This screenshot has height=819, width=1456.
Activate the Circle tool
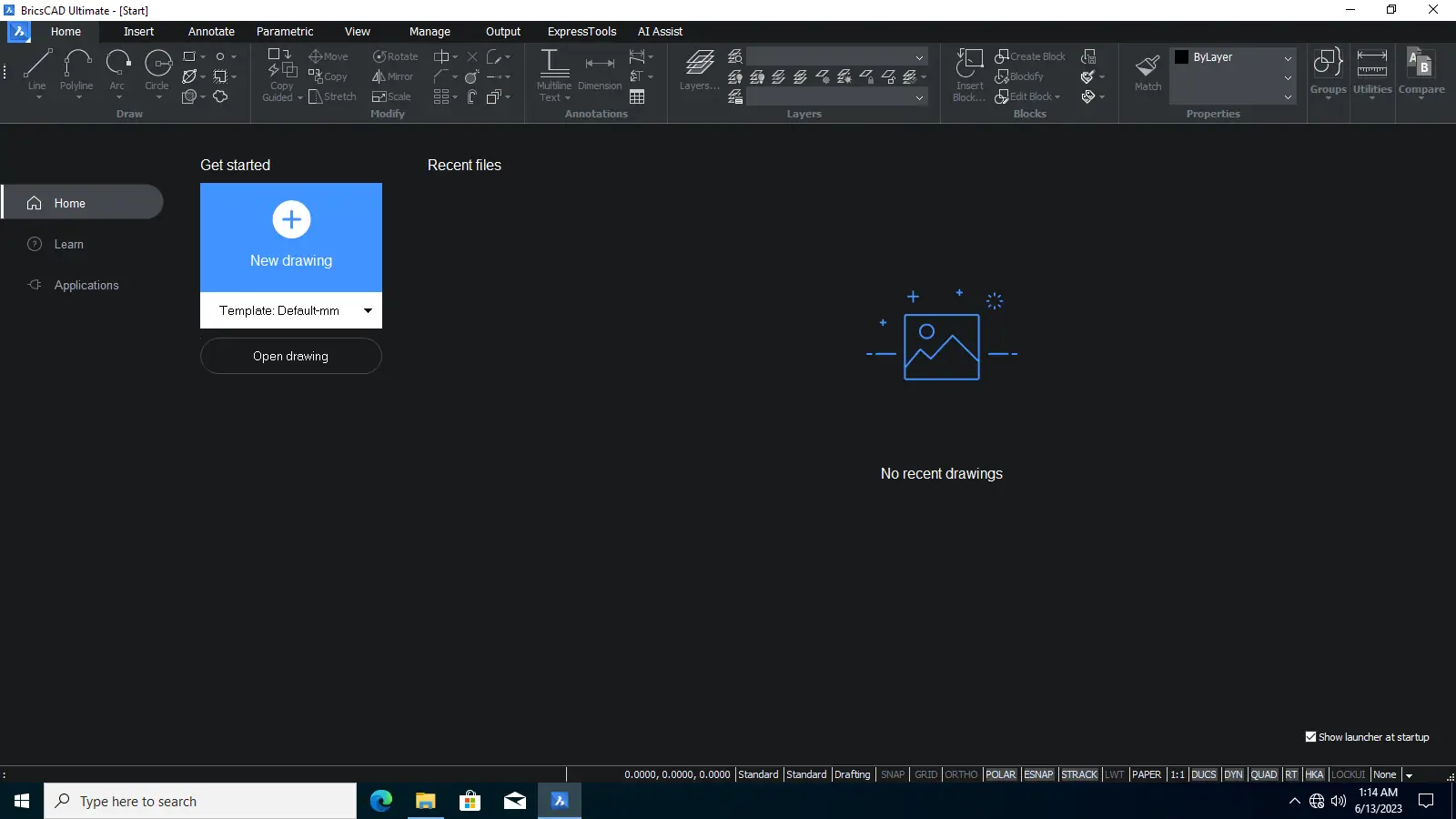tap(157, 71)
